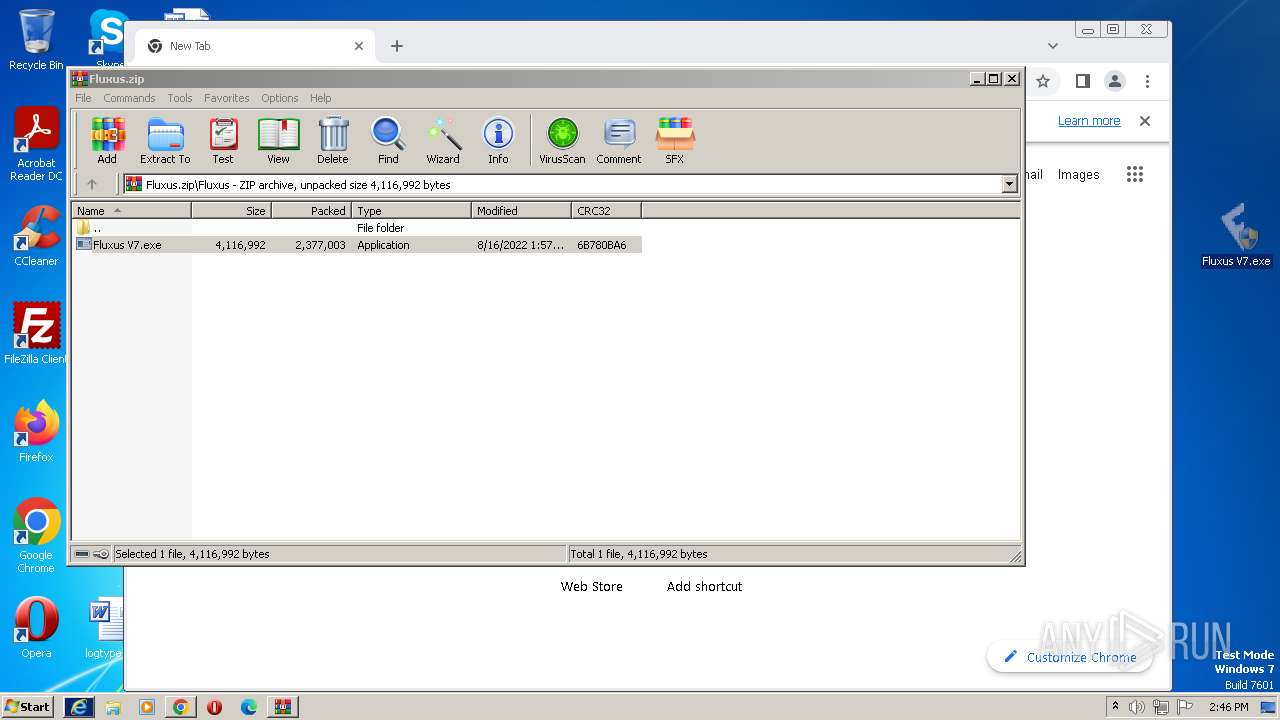Open the View file tool
Screen dimensions: 1280x720
coord(278,140)
